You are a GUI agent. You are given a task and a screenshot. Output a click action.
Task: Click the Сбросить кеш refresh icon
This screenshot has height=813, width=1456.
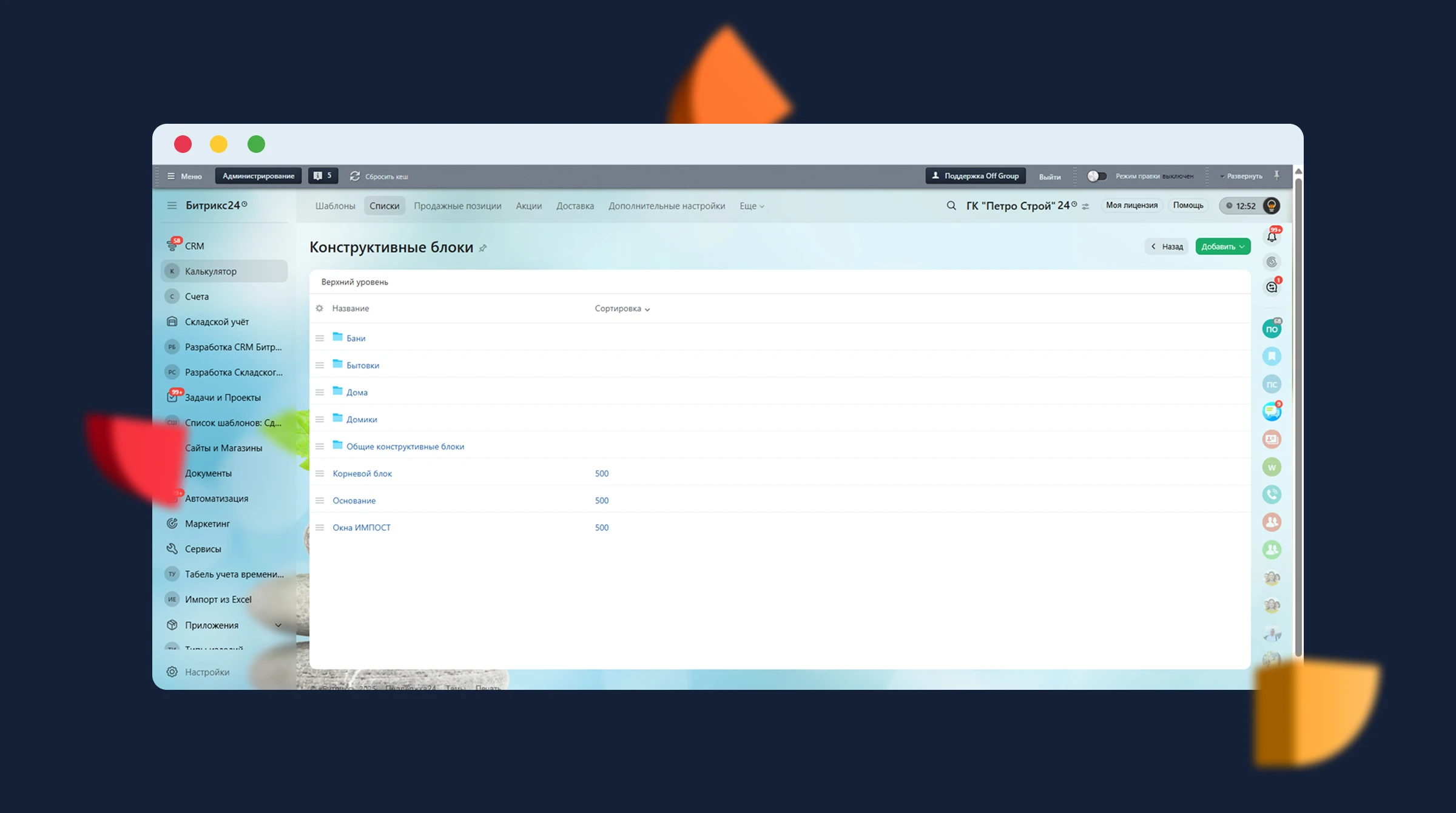[x=355, y=176]
